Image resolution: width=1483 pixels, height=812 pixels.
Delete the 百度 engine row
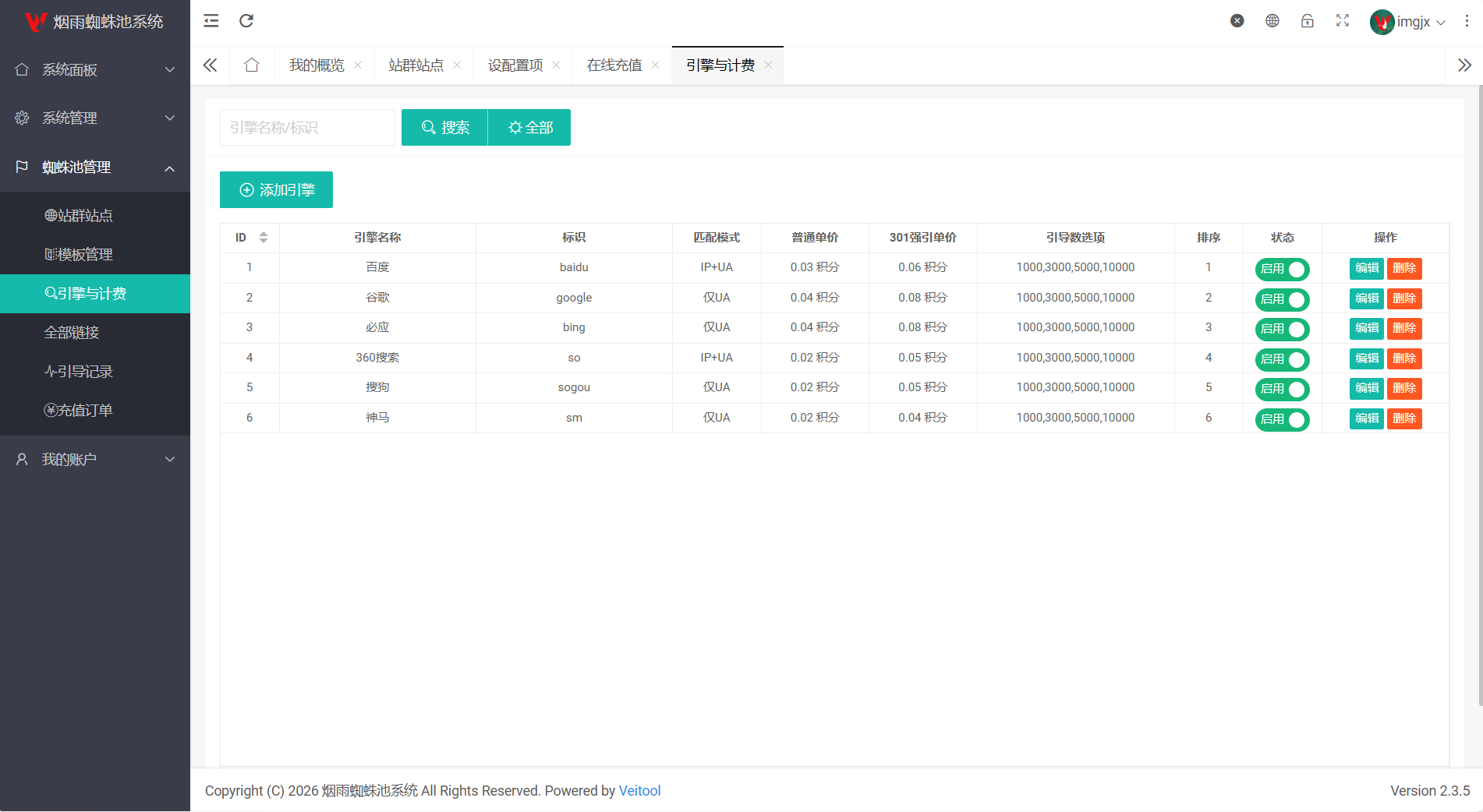(x=1404, y=268)
